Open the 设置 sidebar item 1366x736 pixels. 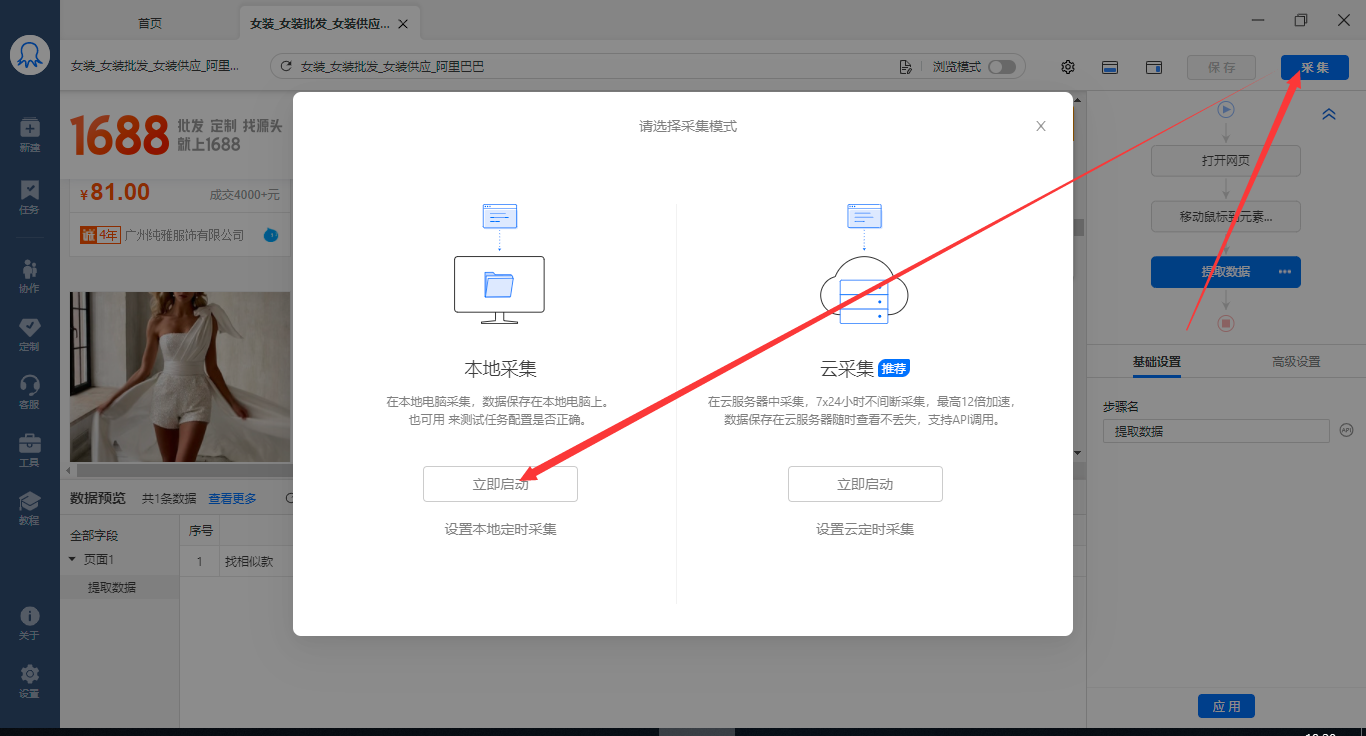click(30, 681)
